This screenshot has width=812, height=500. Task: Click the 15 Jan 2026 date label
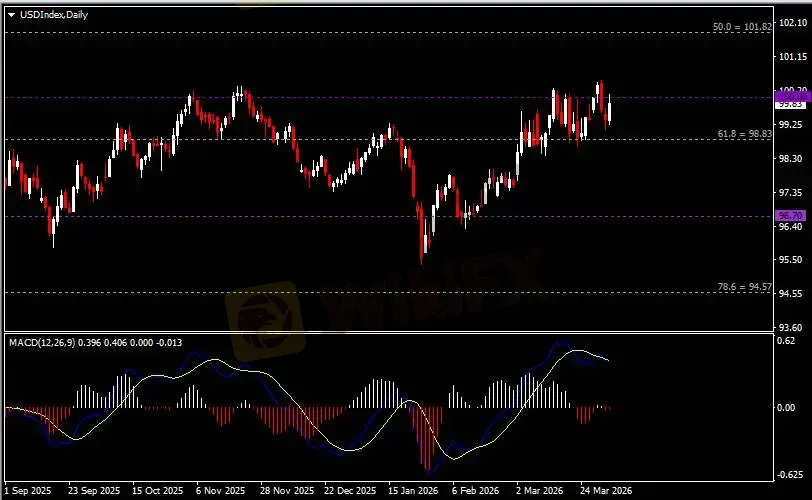(x=413, y=490)
